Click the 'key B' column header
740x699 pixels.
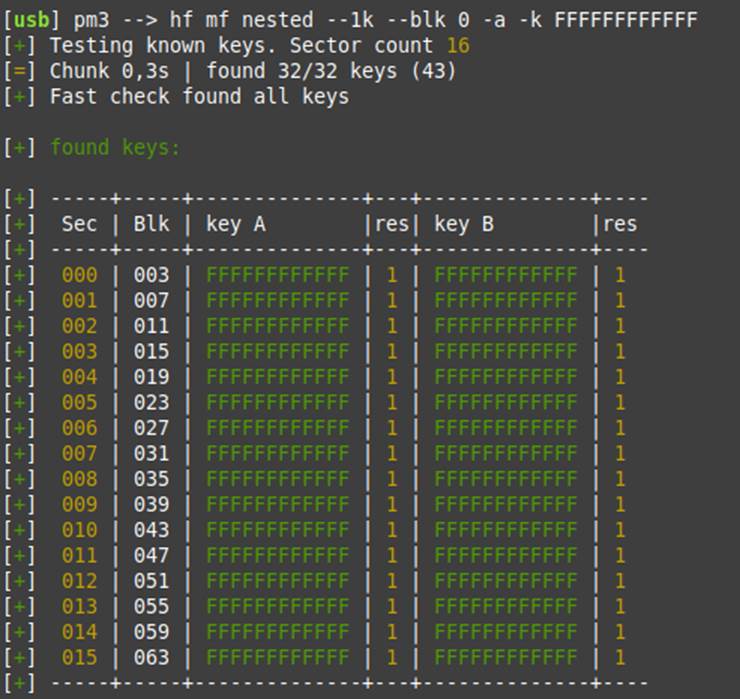(464, 224)
